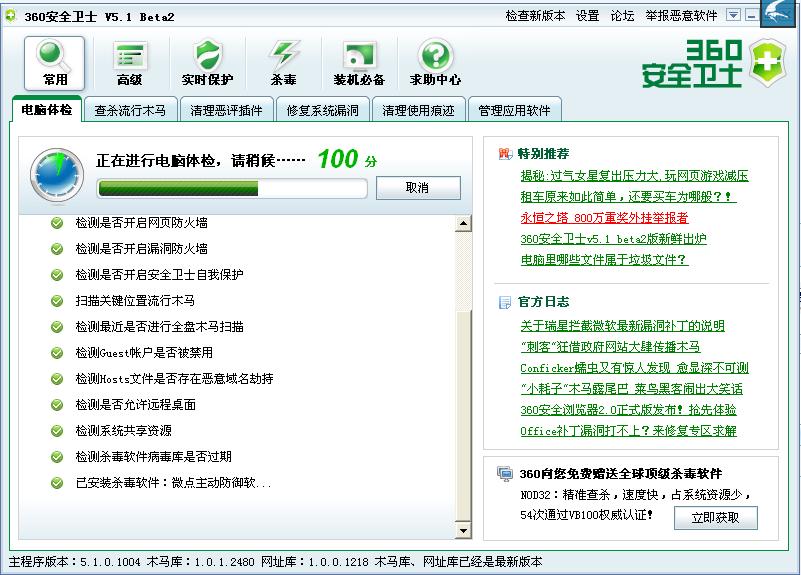The width and height of the screenshot is (801, 575).
Task: Open link 租车原来如此简单
Action: (x=628, y=197)
